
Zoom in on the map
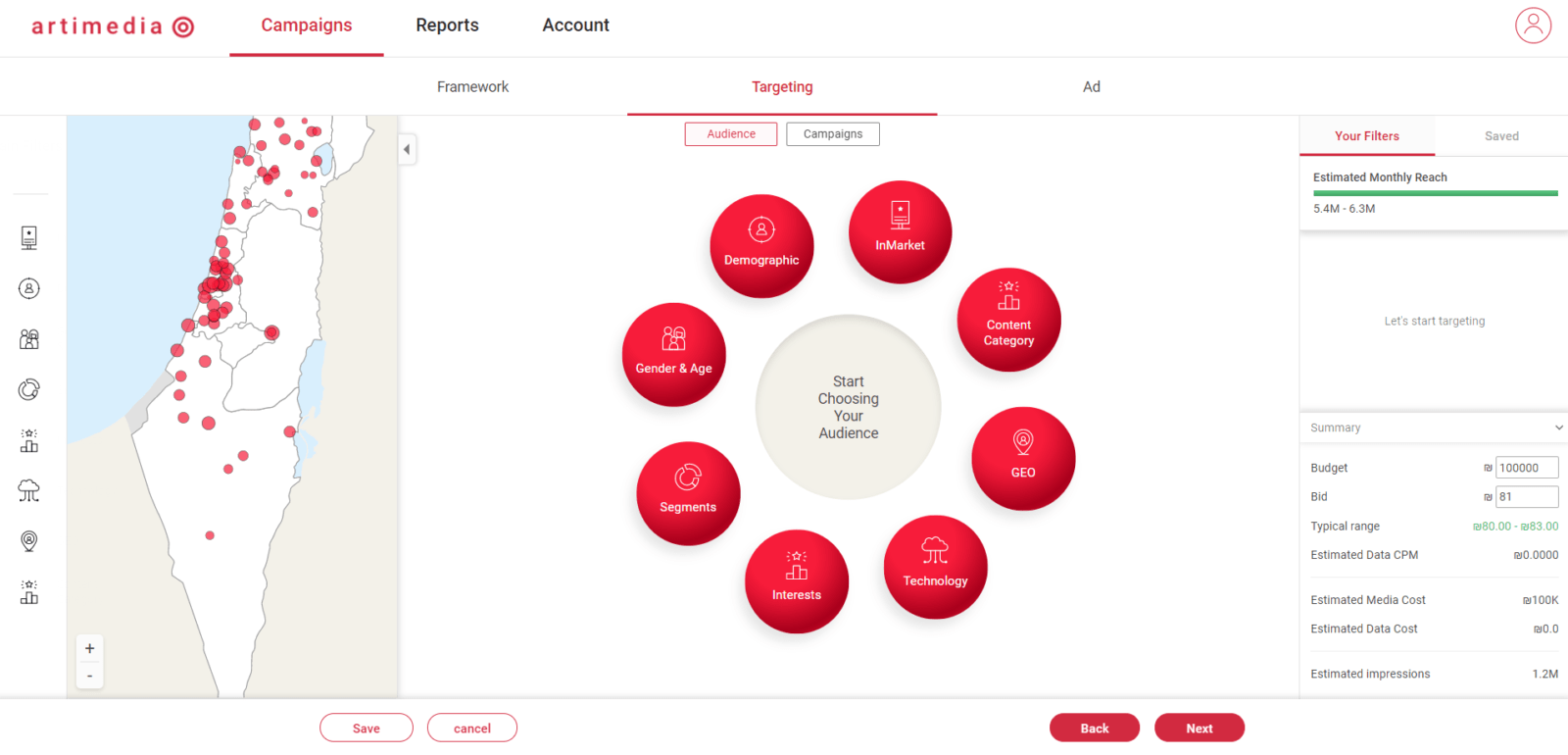click(x=89, y=648)
